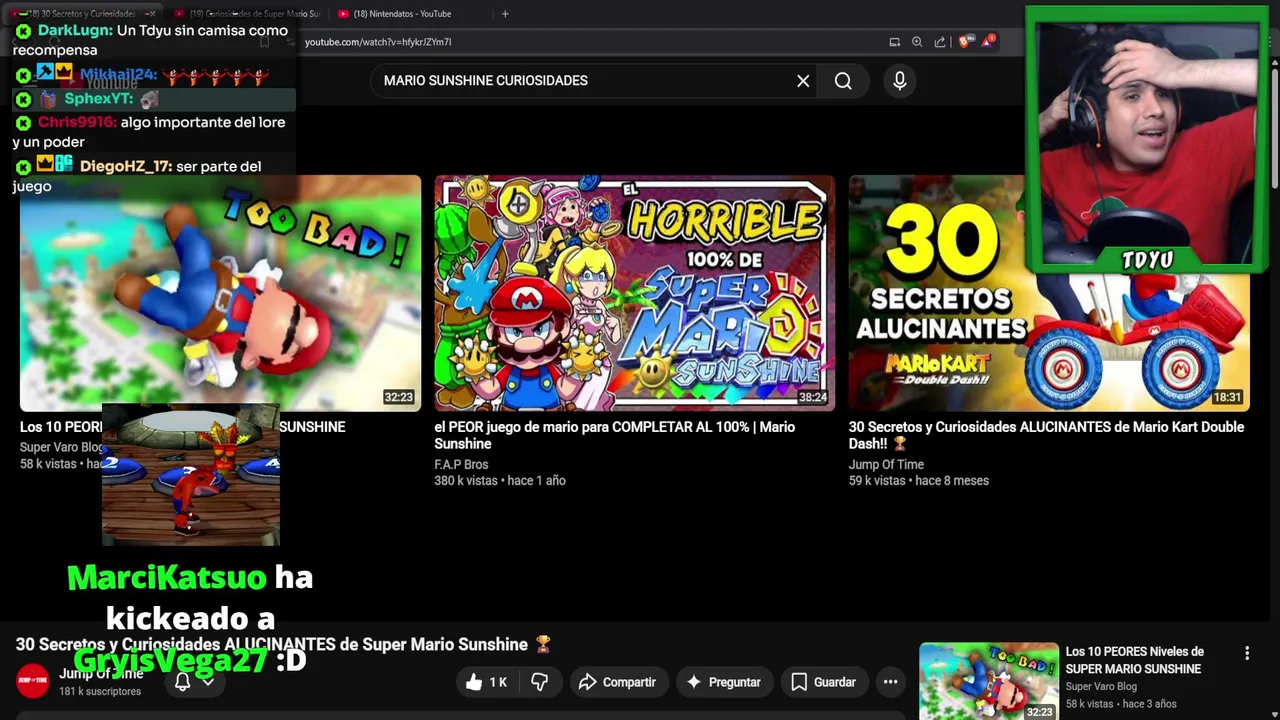Open the Brave Shields lion icon
Screen dimensions: 1280x720
pyautogui.click(x=964, y=42)
